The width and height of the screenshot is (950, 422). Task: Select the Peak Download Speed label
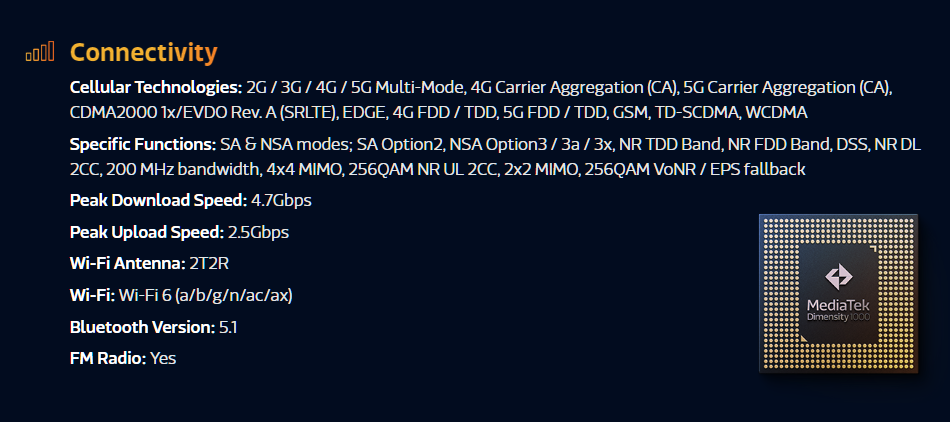click(158, 201)
